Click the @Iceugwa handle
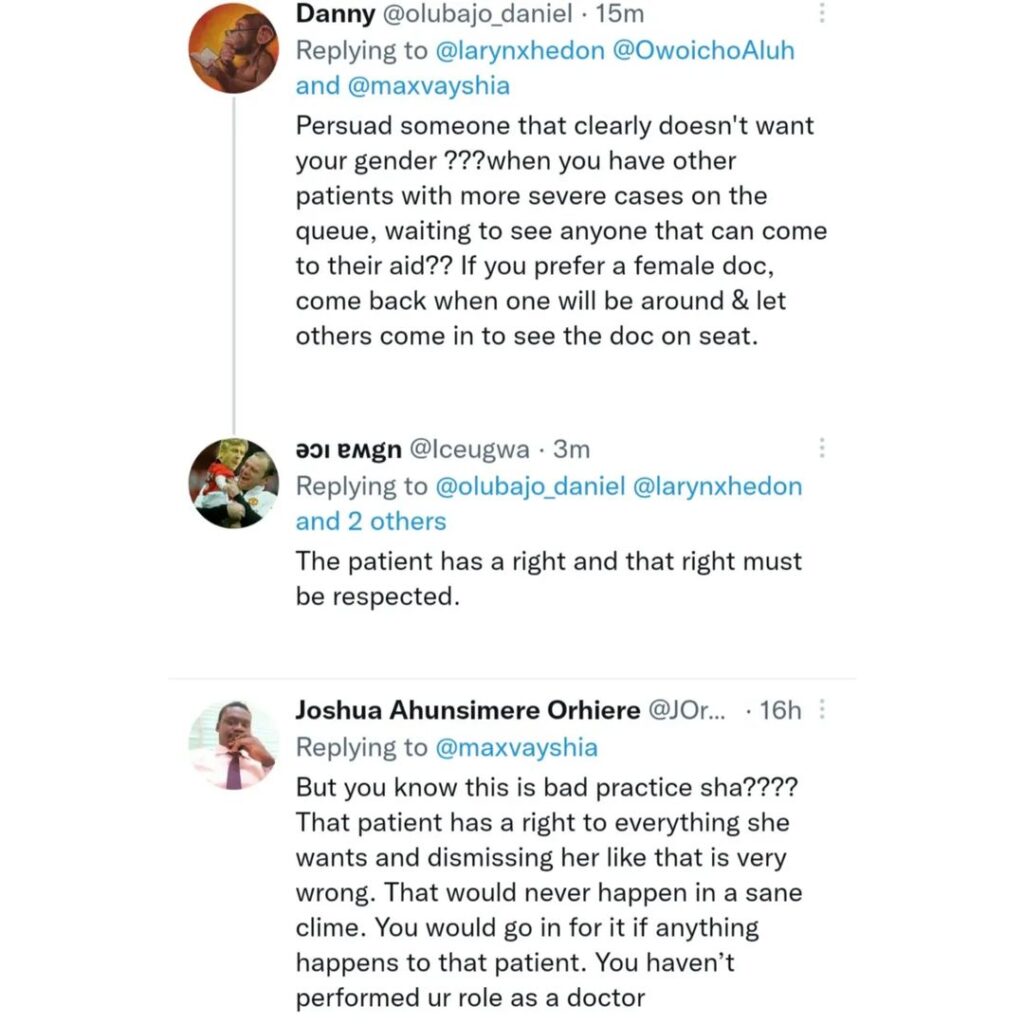 [470, 450]
